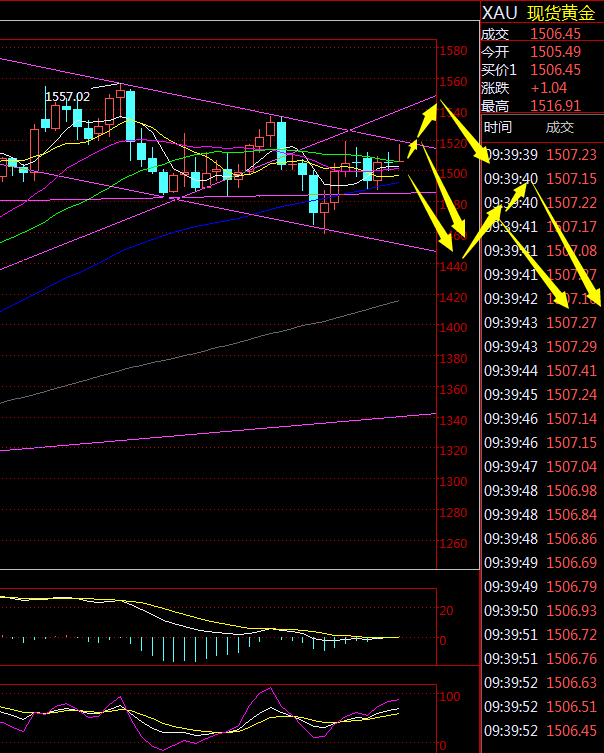Click the MACD histogram indicator pane
Image resolution: width=604 pixels, height=753 pixels.
coord(218,627)
